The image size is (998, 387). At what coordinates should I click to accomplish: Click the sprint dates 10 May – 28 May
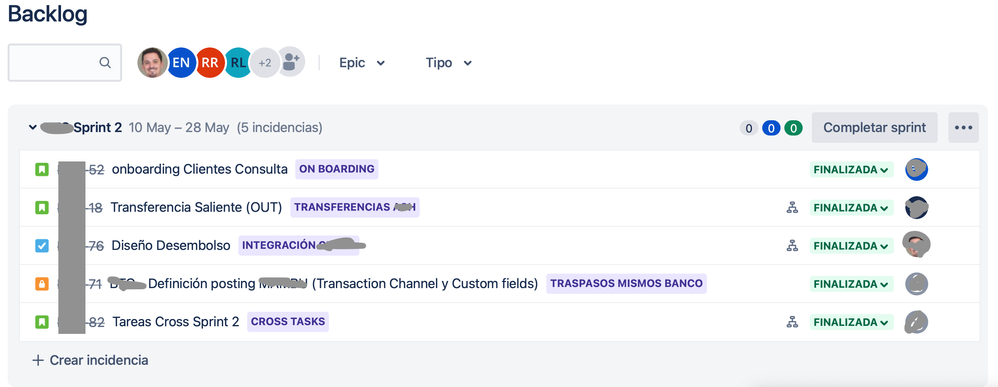pos(179,127)
